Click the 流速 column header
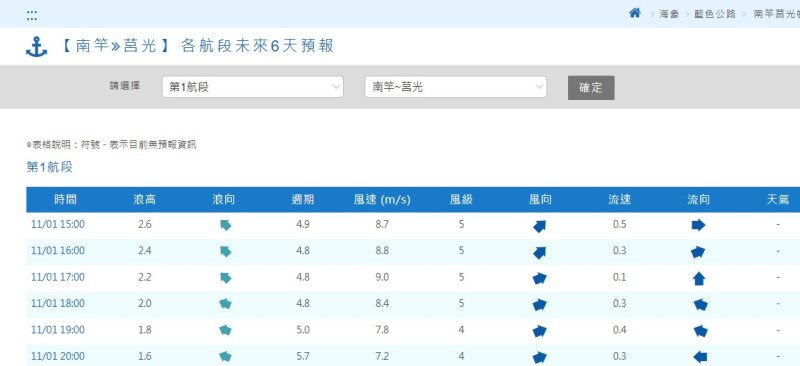 pos(619,200)
